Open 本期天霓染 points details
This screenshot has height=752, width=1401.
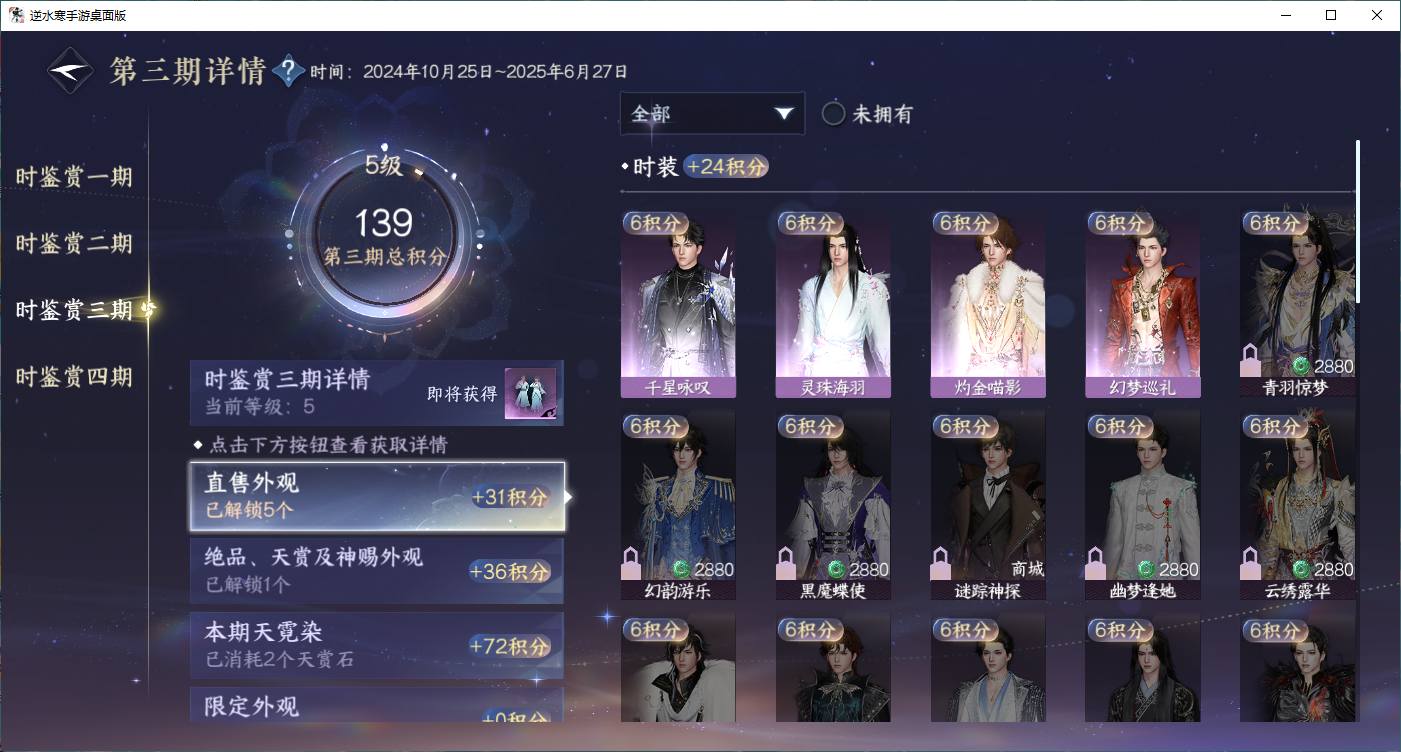[377, 645]
